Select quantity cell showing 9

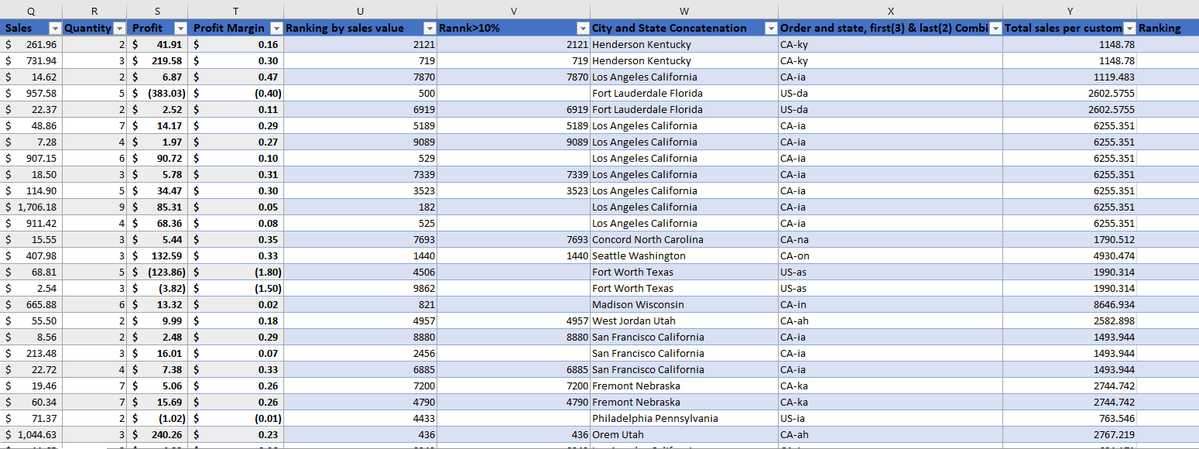click(x=95, y=207)
